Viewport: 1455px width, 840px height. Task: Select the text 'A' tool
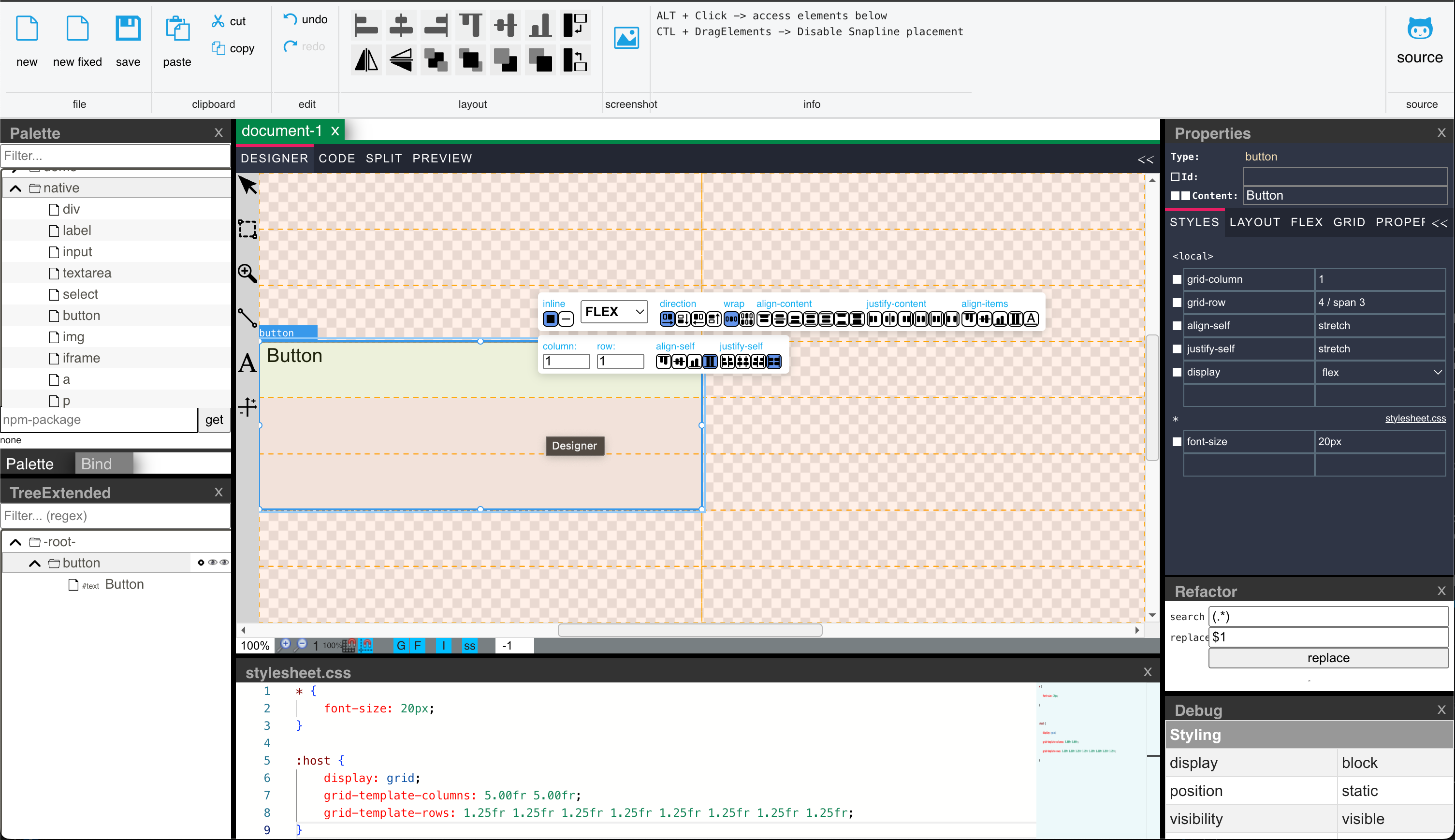[x=247, y=363]
